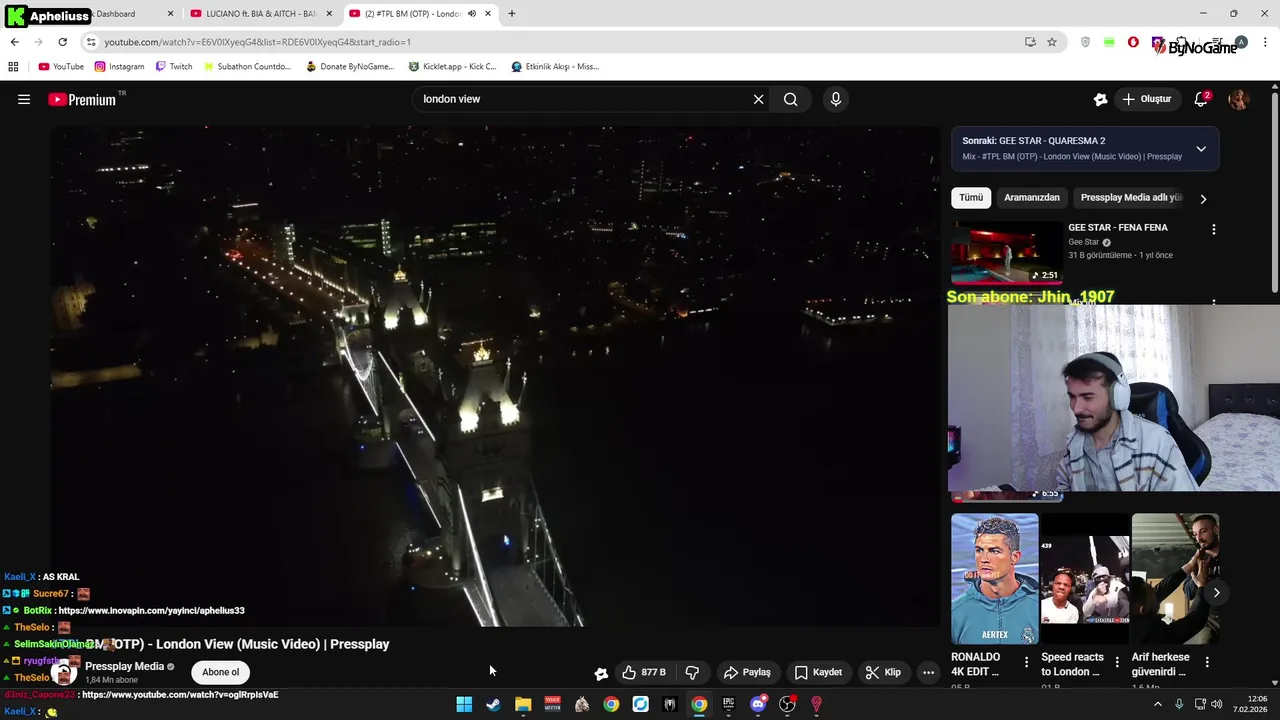Go back with browser back arrow

coord(14,42)
